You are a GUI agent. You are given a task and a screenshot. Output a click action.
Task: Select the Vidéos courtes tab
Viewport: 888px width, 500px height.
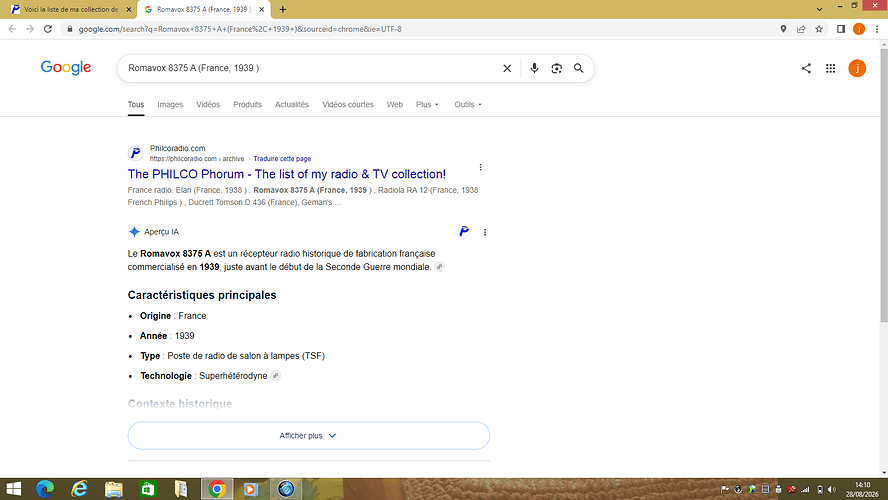(348, 105)
